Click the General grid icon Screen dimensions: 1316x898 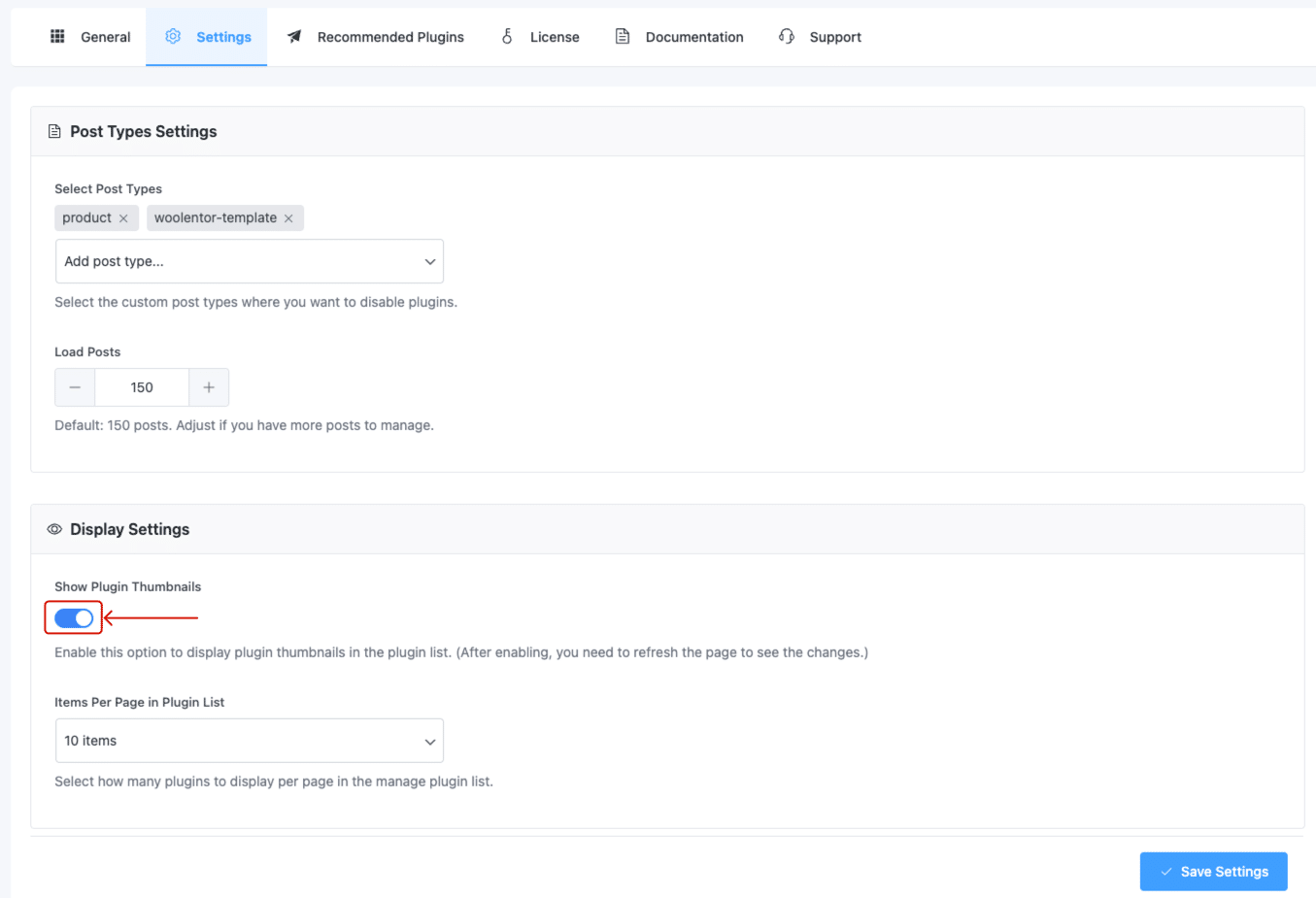click(57, 36)
